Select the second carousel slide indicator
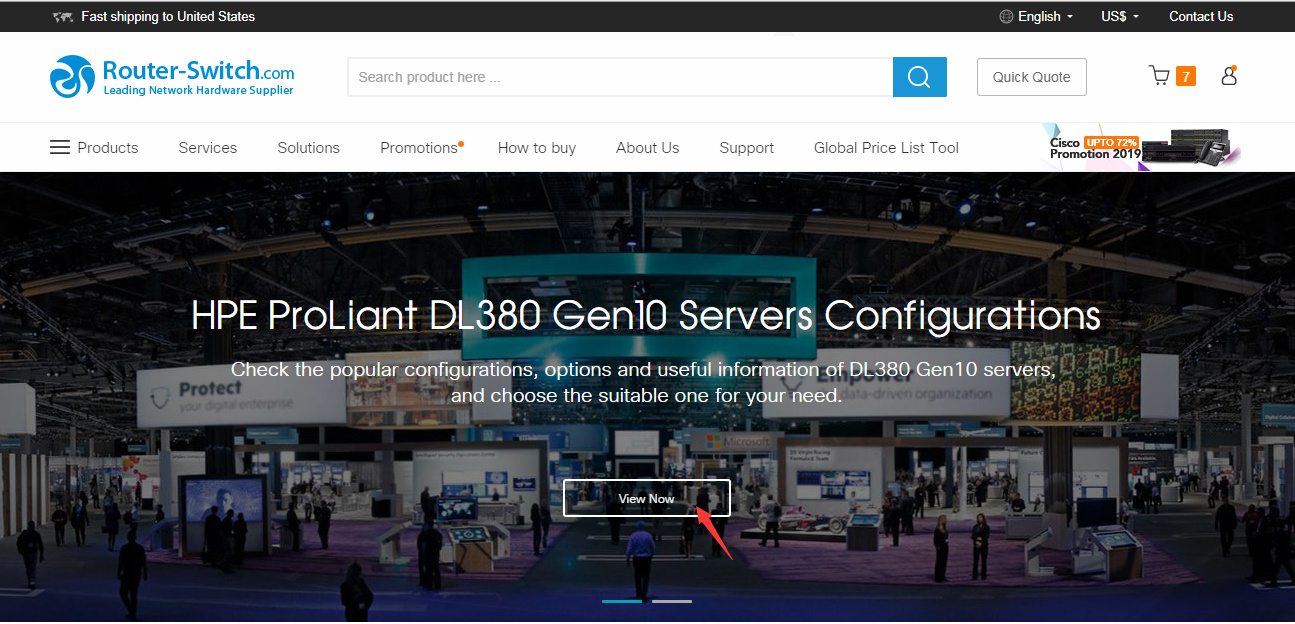The width and height of the screenshot is (1295, 624). 672,601
